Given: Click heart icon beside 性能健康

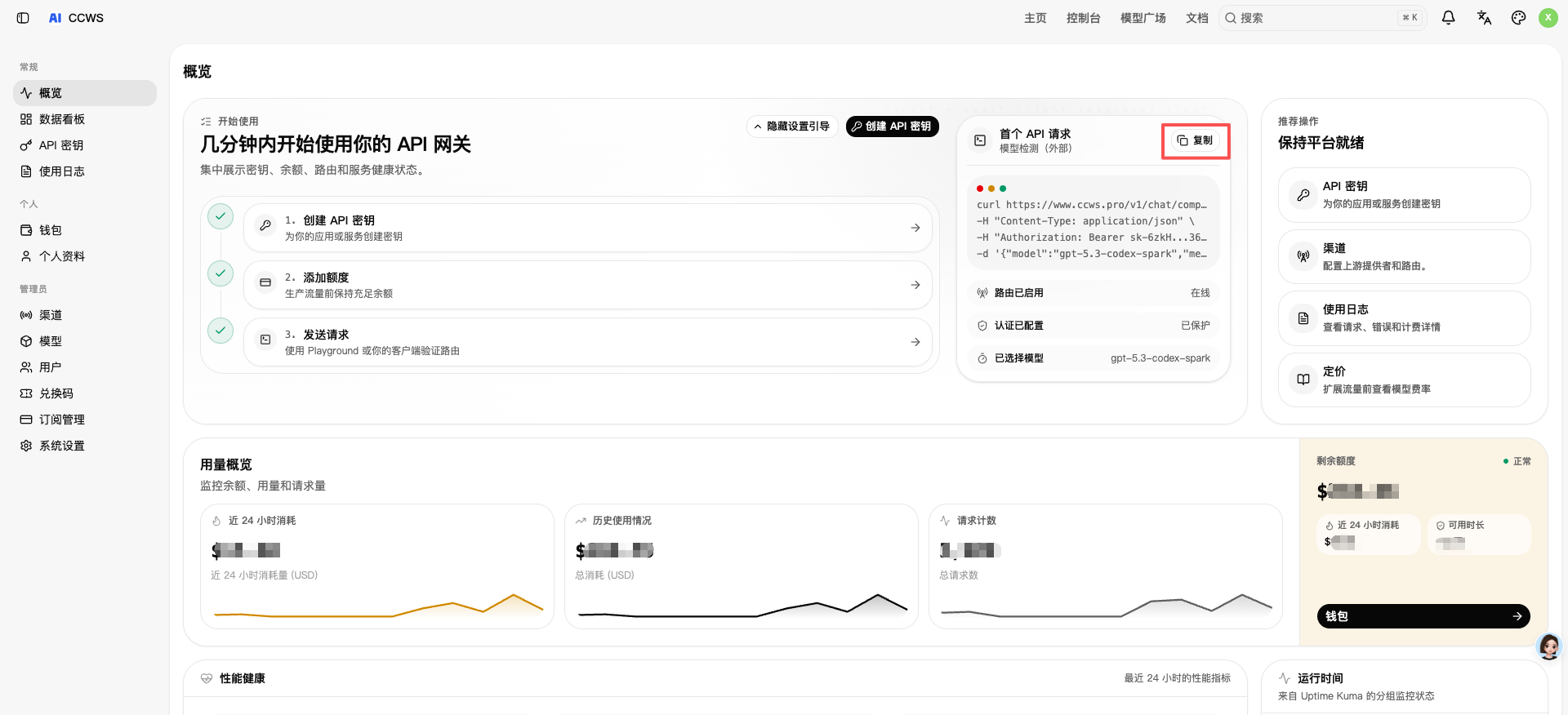Looking at the screenshot, I should (207, 678).
